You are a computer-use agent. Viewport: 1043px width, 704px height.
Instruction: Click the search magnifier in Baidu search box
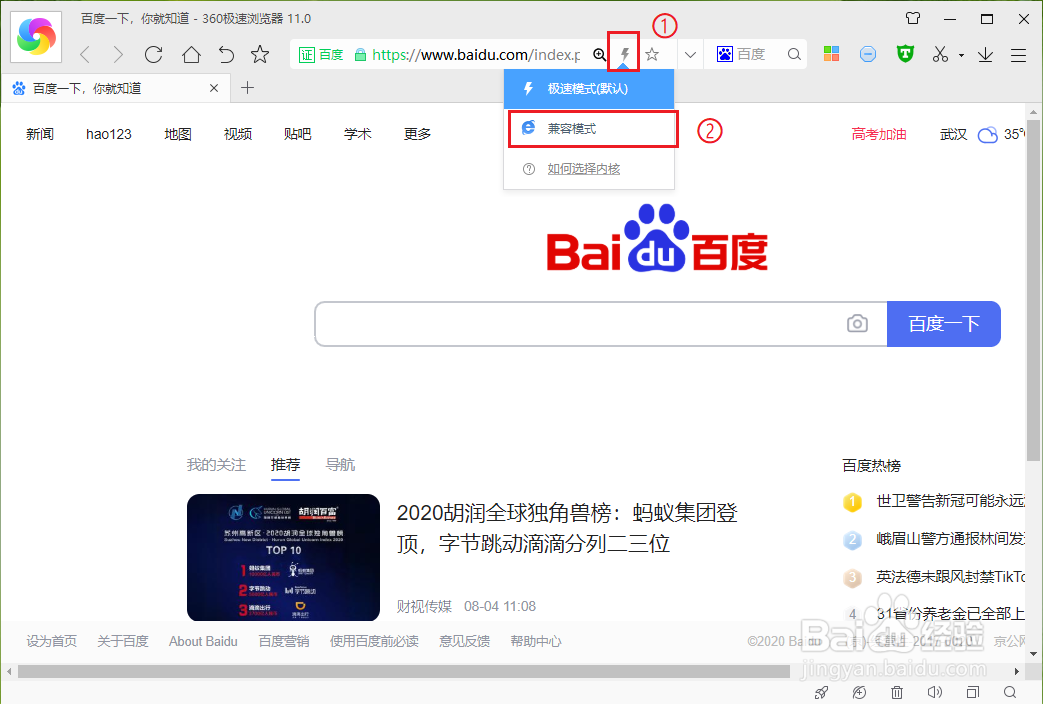tap(794, 55)
